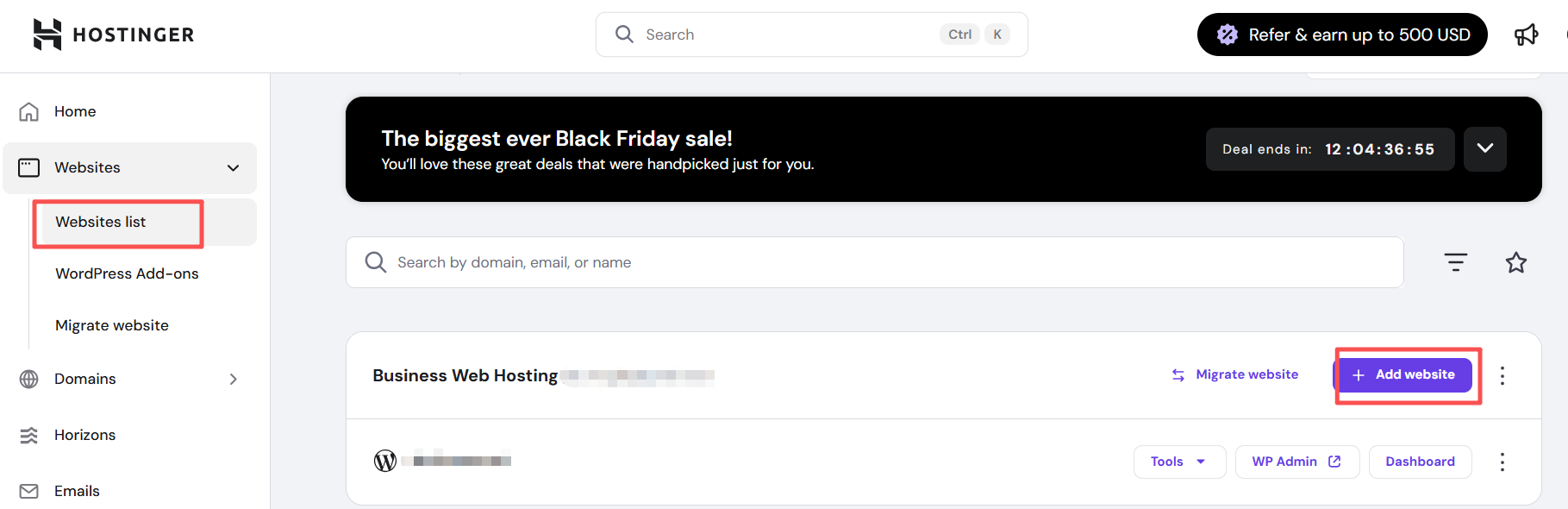Go to Migrate website in the sidebar
Screen dimensions: 1568x509
(x=112, y=325)
